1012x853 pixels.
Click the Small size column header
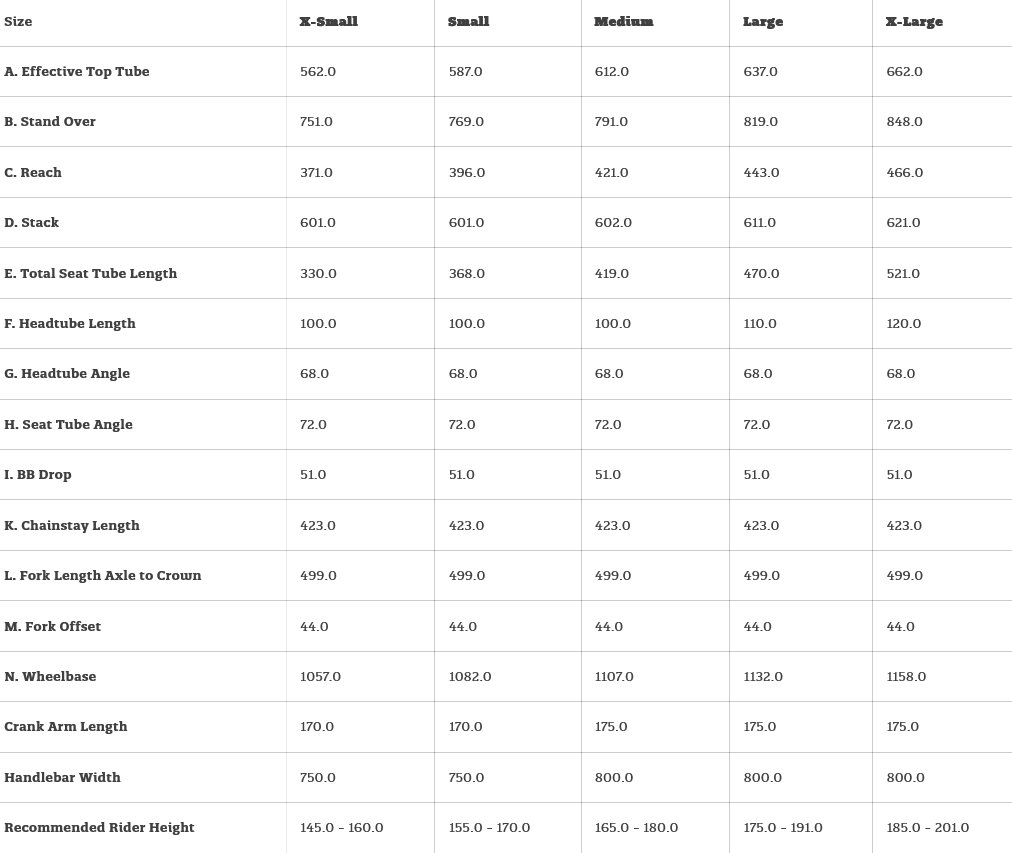[x=468, y=22]
